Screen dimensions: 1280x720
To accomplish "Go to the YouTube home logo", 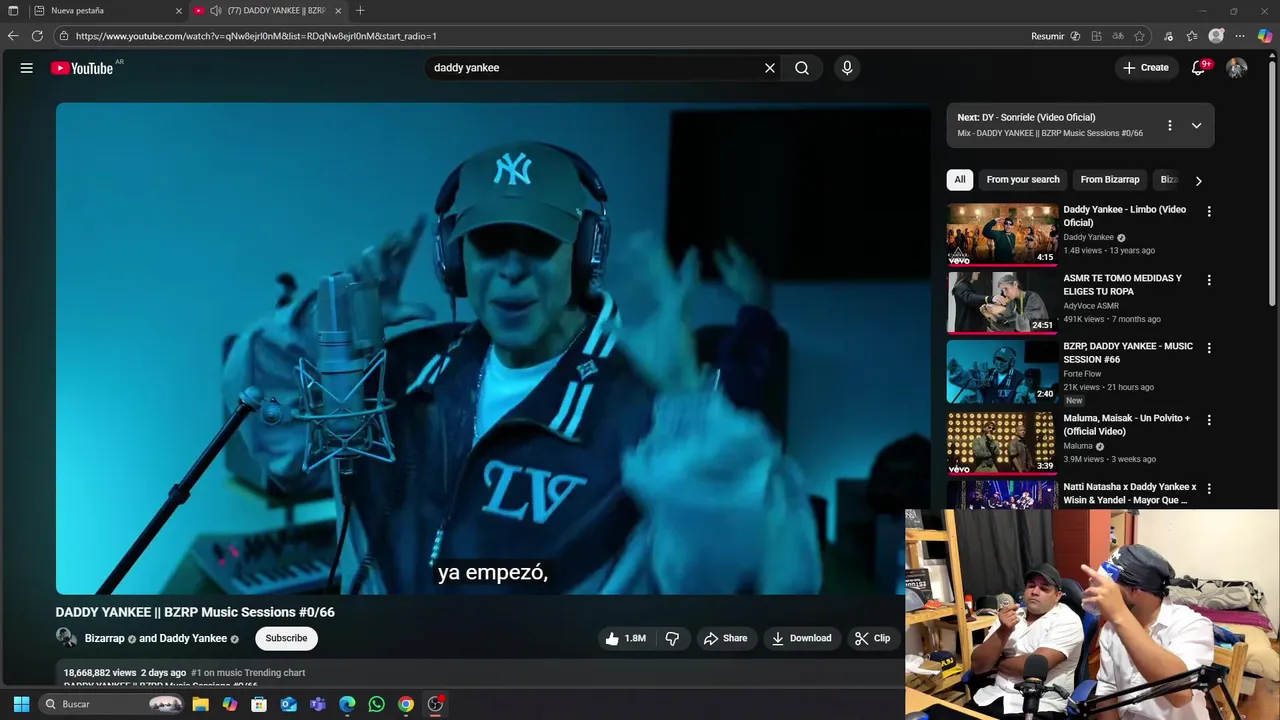I will [x=82, y=68].
